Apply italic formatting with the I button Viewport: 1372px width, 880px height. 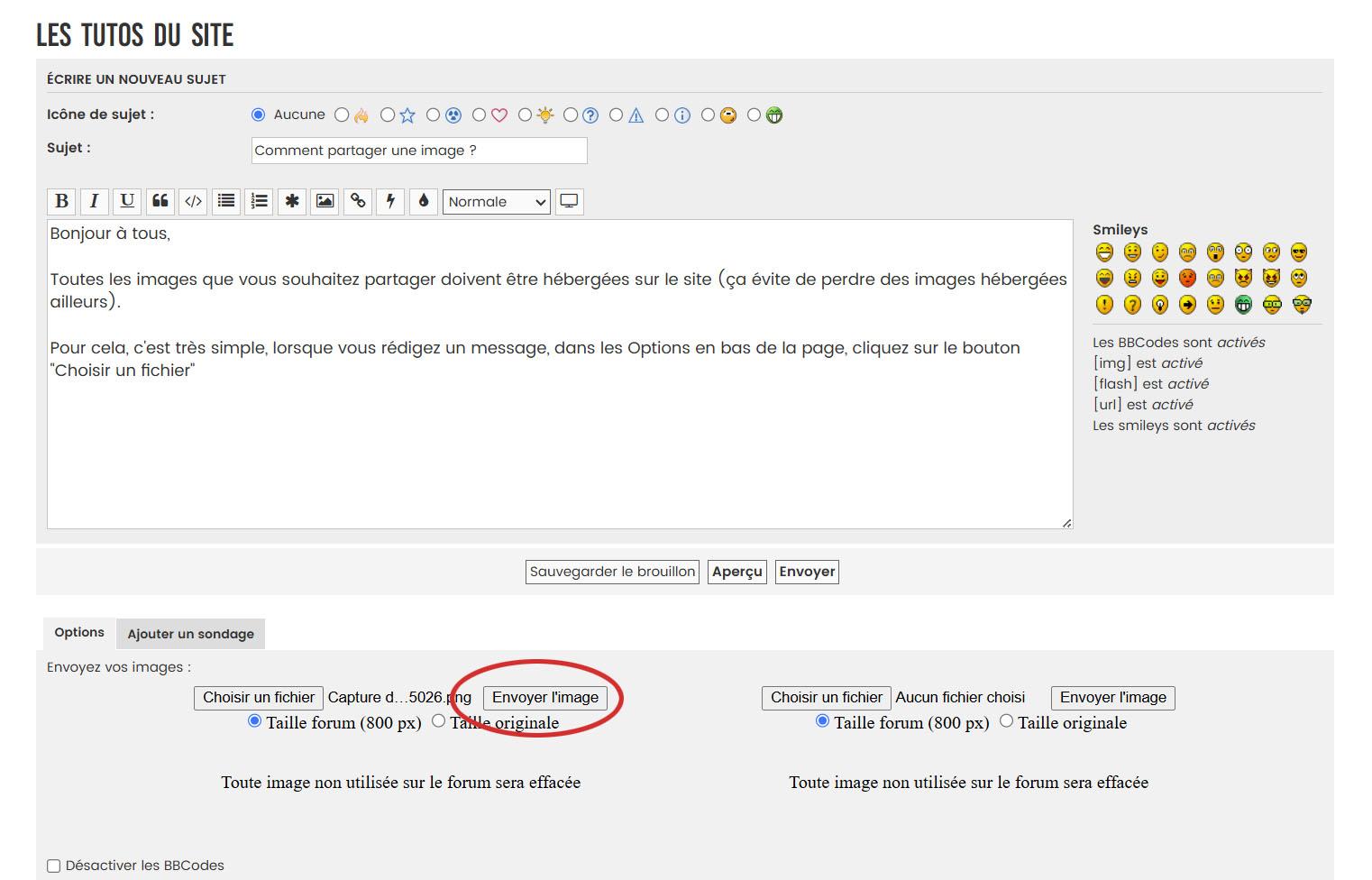(94, 201)
